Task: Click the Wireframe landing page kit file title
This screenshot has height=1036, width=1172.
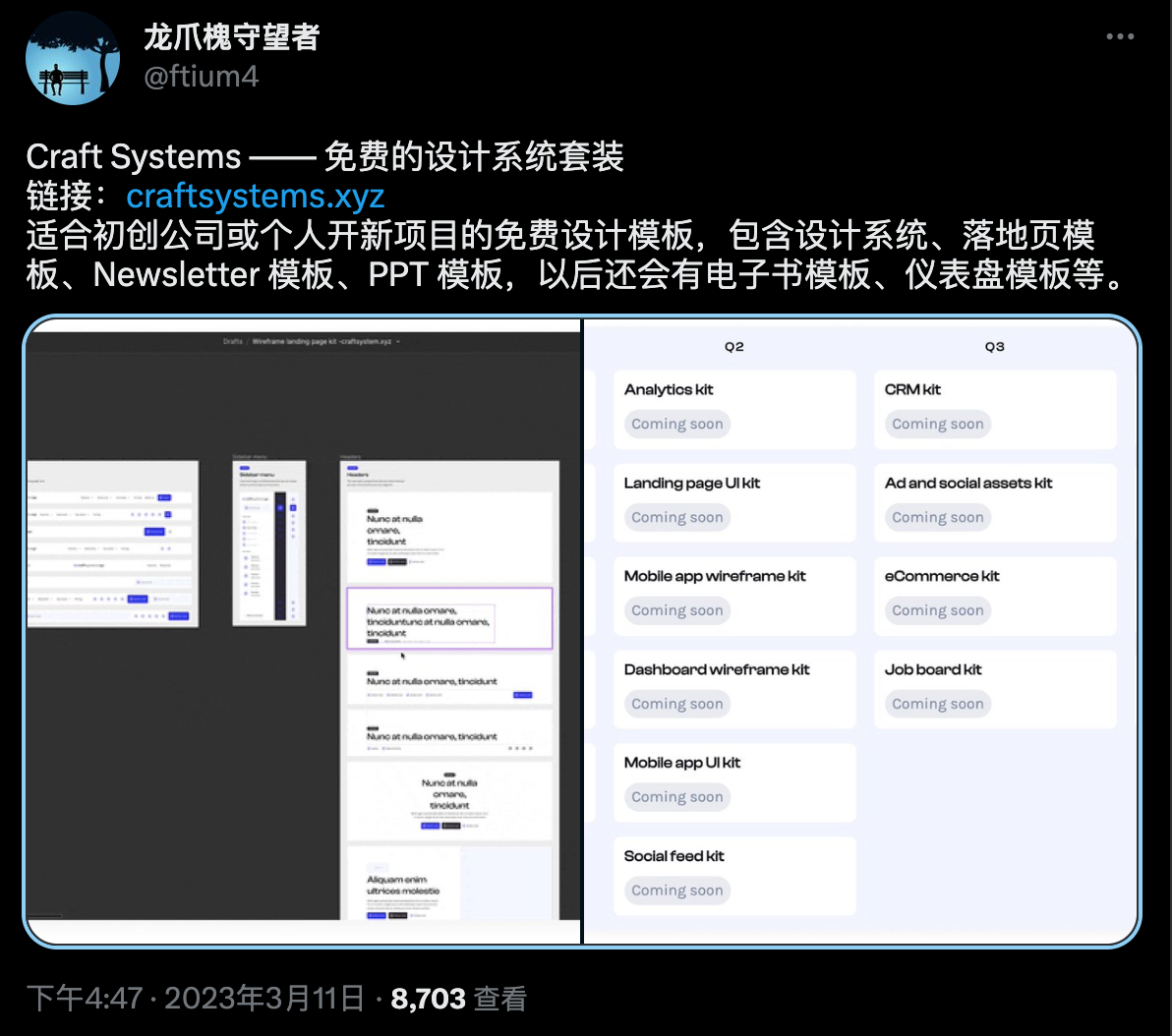Action: 322,342
